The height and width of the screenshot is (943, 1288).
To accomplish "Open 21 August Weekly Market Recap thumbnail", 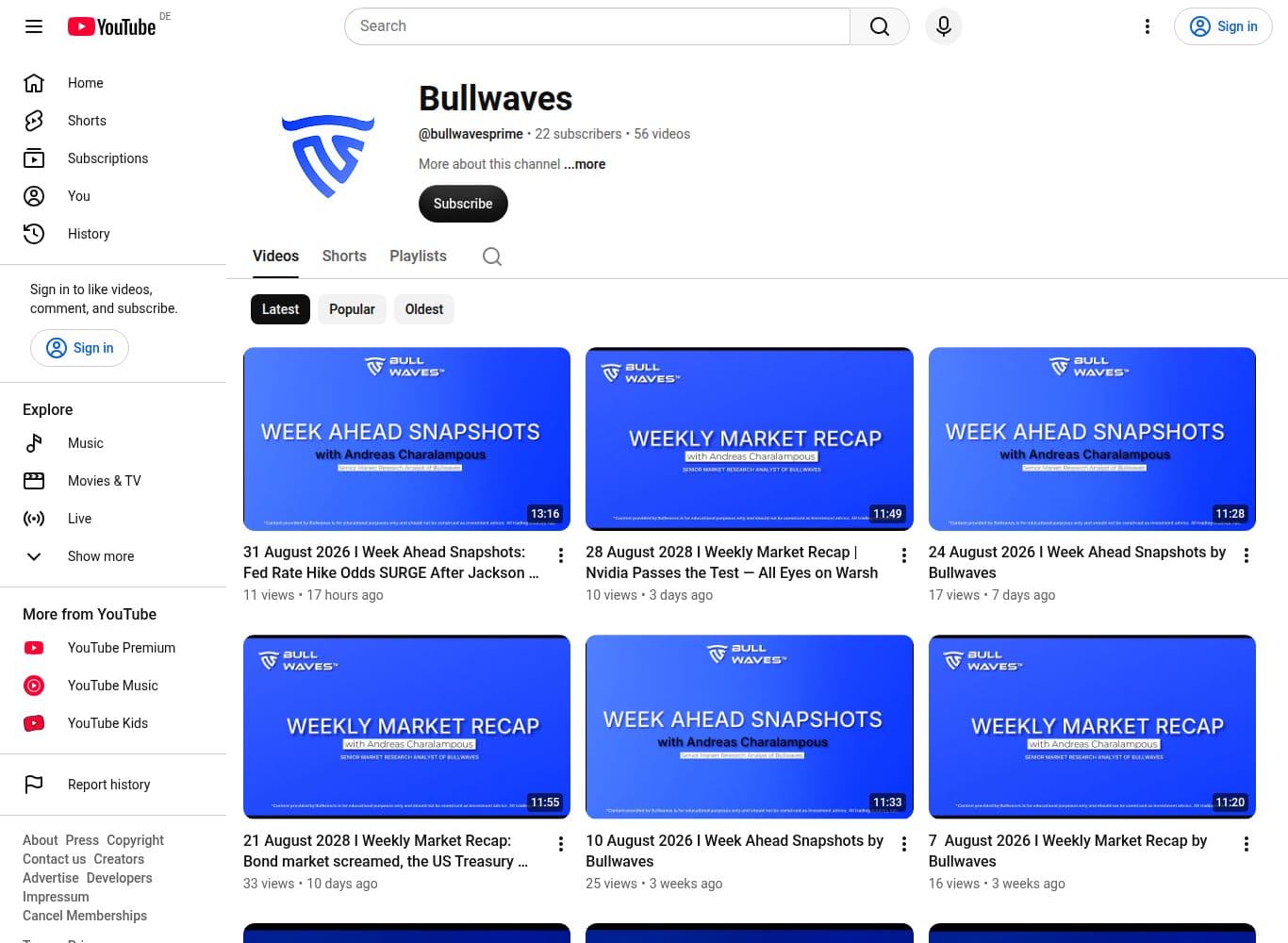I will coord(406,727).
